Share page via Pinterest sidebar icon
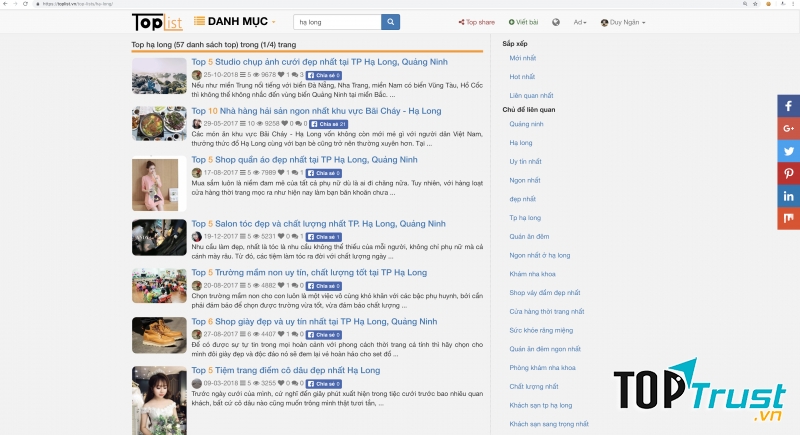The height and width of the screenshot is (435, 800). pos(788,173)
